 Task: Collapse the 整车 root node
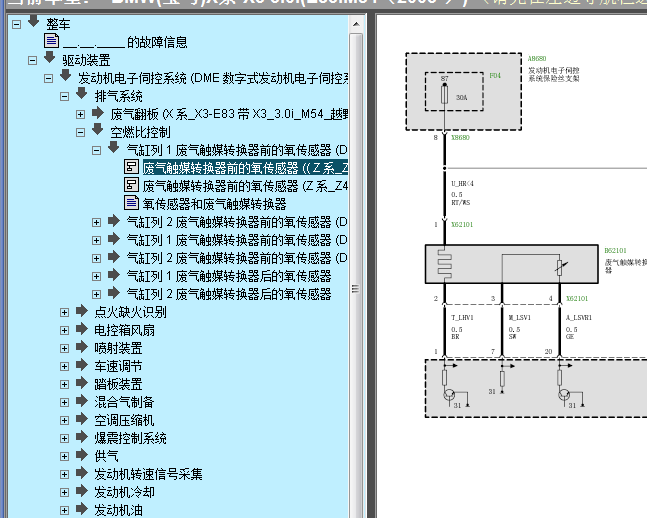click(17, 24)
